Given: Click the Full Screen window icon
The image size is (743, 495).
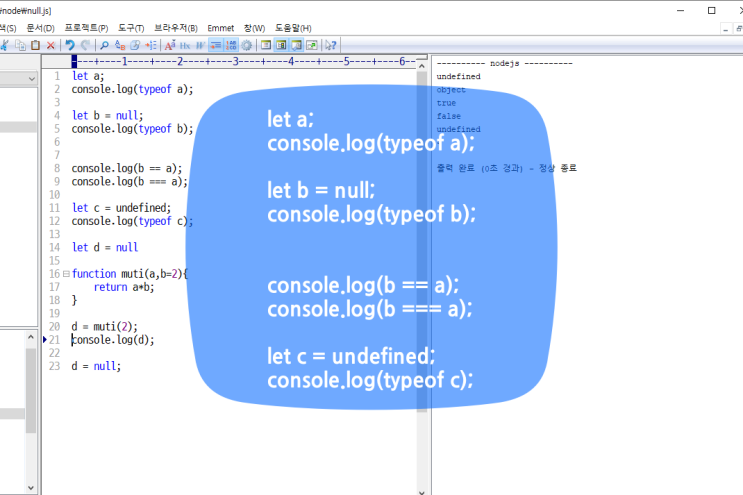Looking at the screenshot, I should pyautogui.click(x=266, y=45).
